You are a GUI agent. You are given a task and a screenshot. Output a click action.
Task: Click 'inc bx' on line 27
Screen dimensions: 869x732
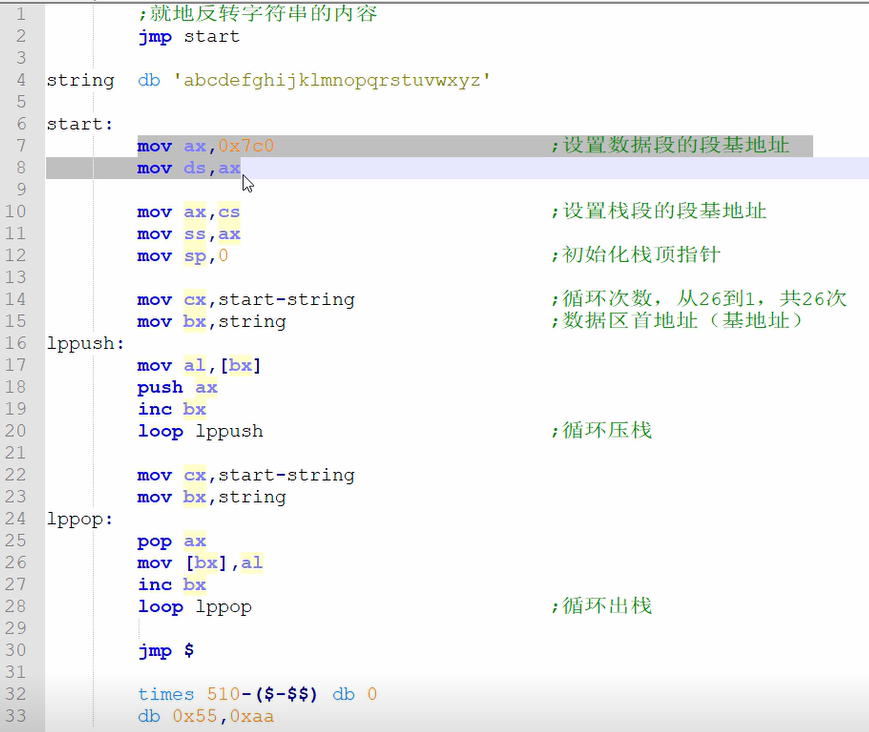pyautogui.click(x=172, y=585)
